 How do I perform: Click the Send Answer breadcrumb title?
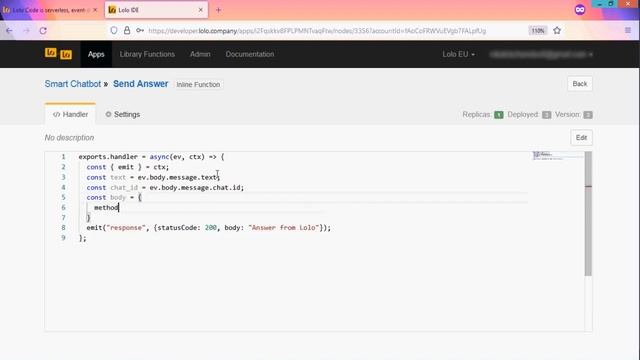pyautogui.click(x=140, y=84)
